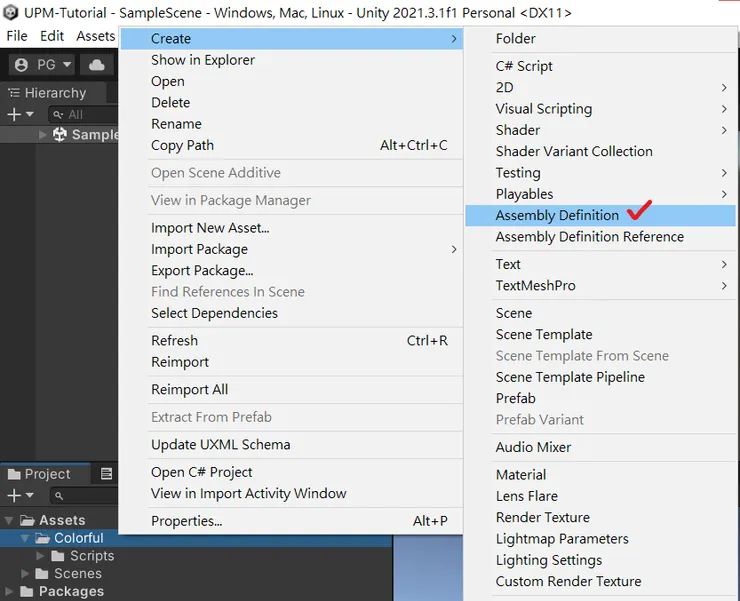Open Project add (+) dropdown

coord(20,495)
